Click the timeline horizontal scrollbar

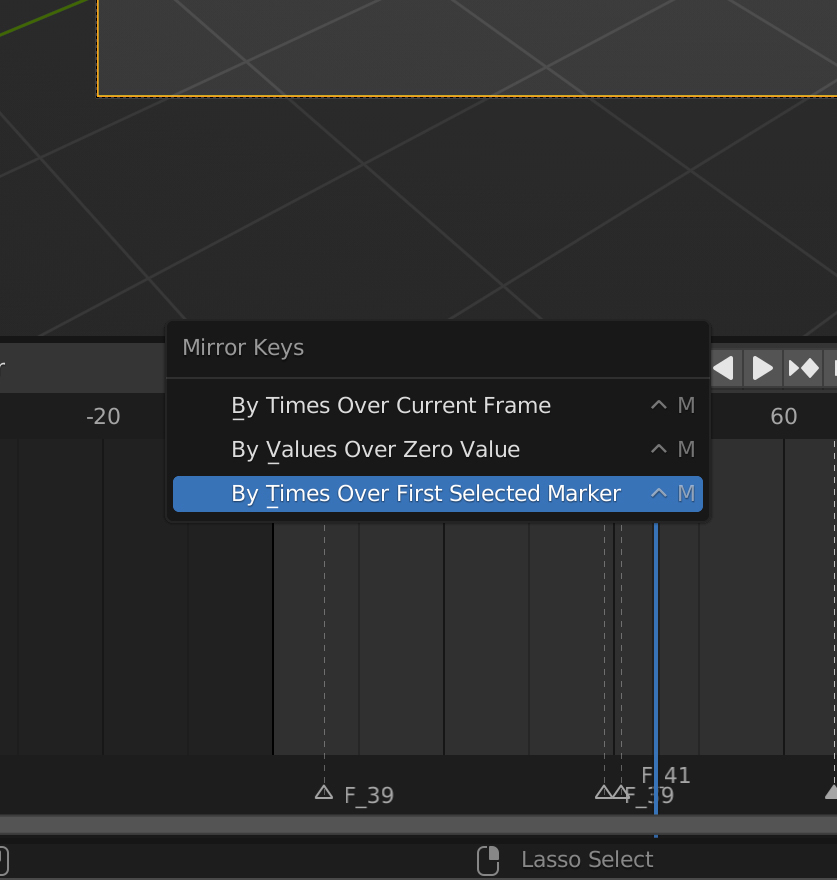point(400,825)
